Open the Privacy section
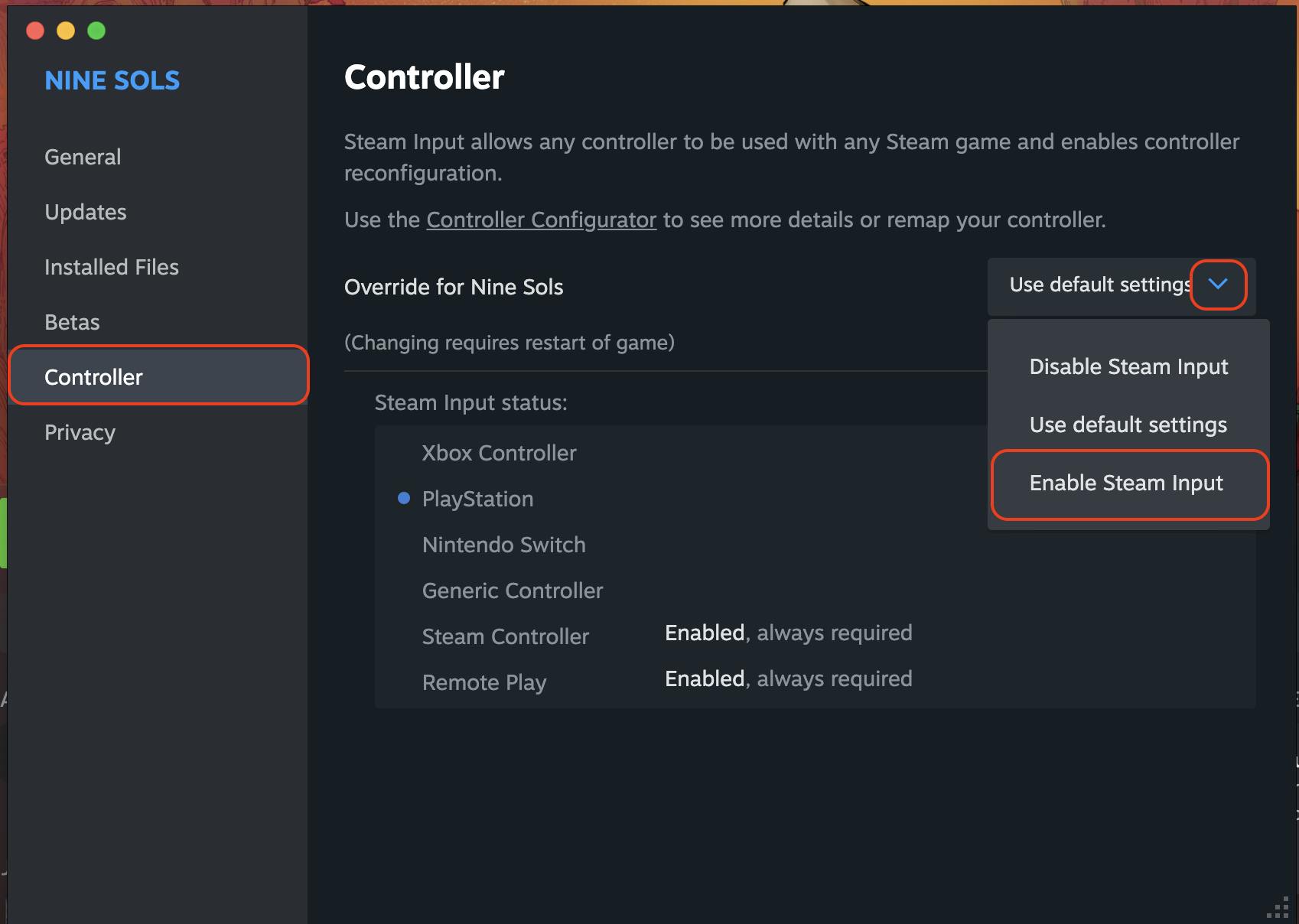1299x924 pixels. [x=80, y=432]
